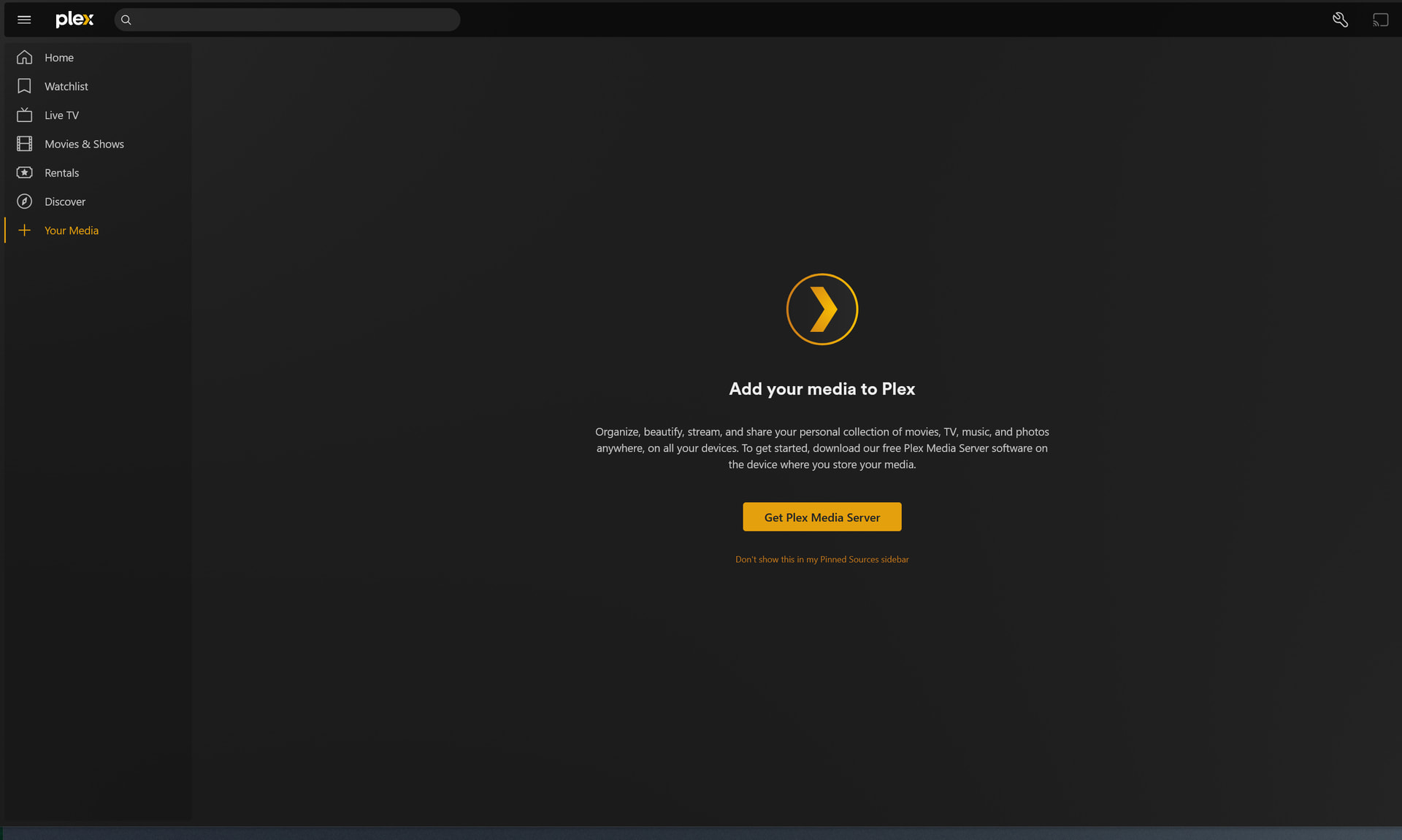Click the search magnifier icon
Viewport: 1402px width, 840px height.
(126, 20)
